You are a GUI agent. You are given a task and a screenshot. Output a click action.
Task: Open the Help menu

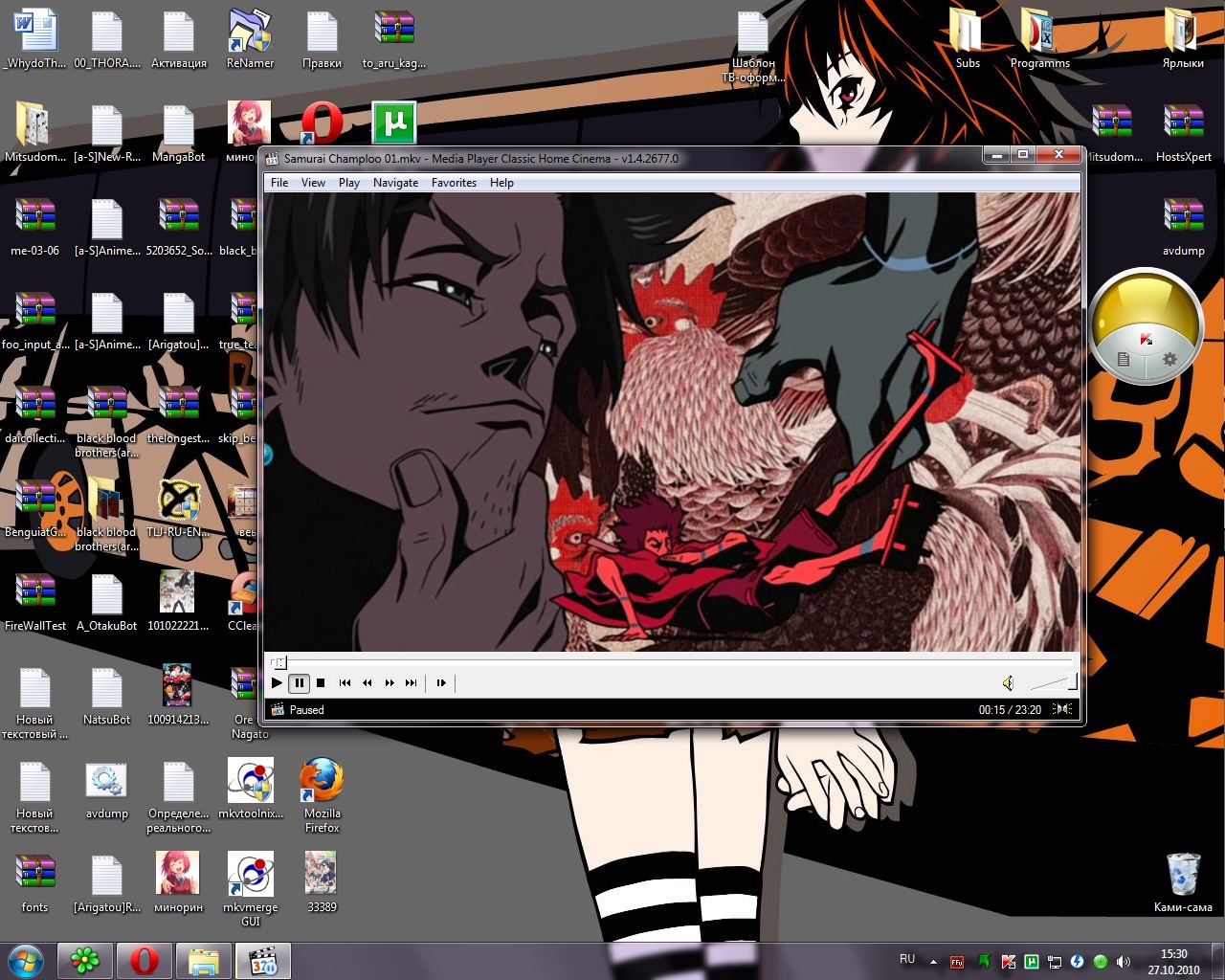(501, 183)
